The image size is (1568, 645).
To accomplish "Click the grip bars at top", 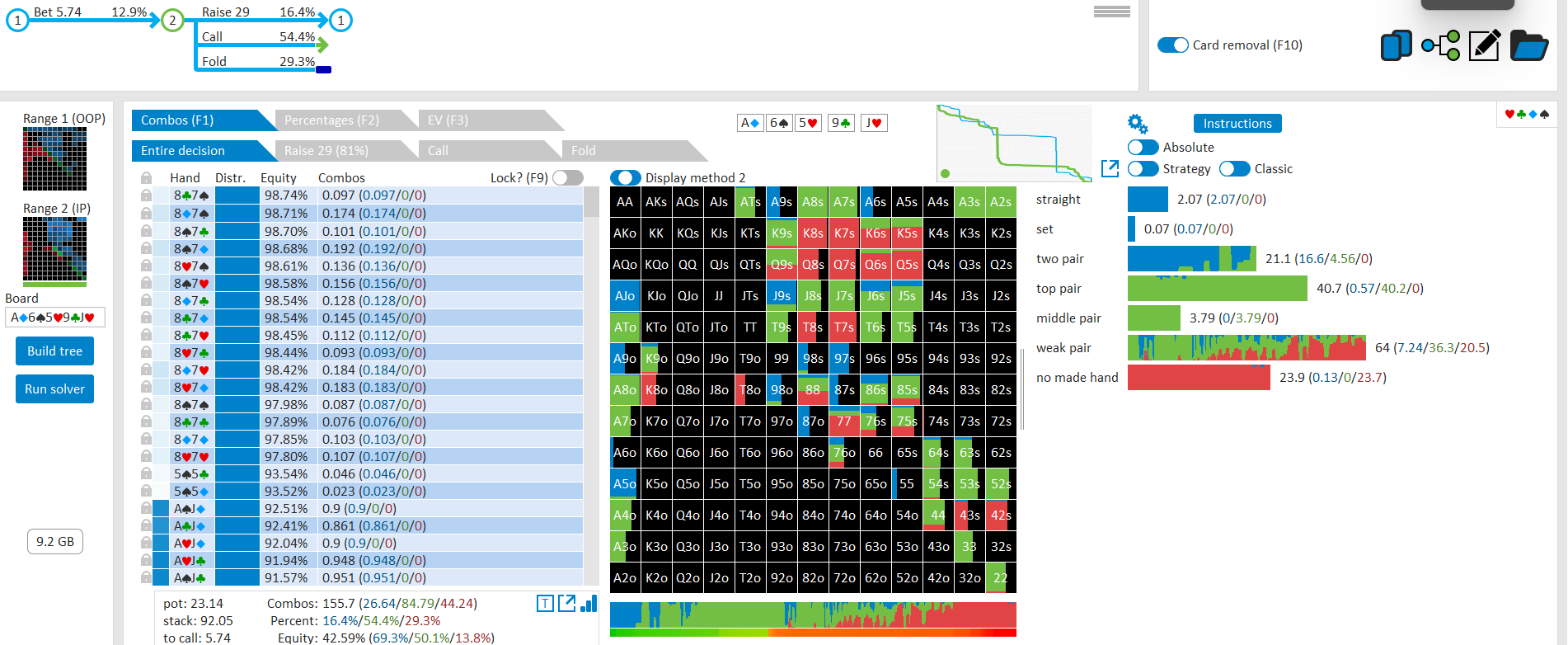I will pos(1112,12).
